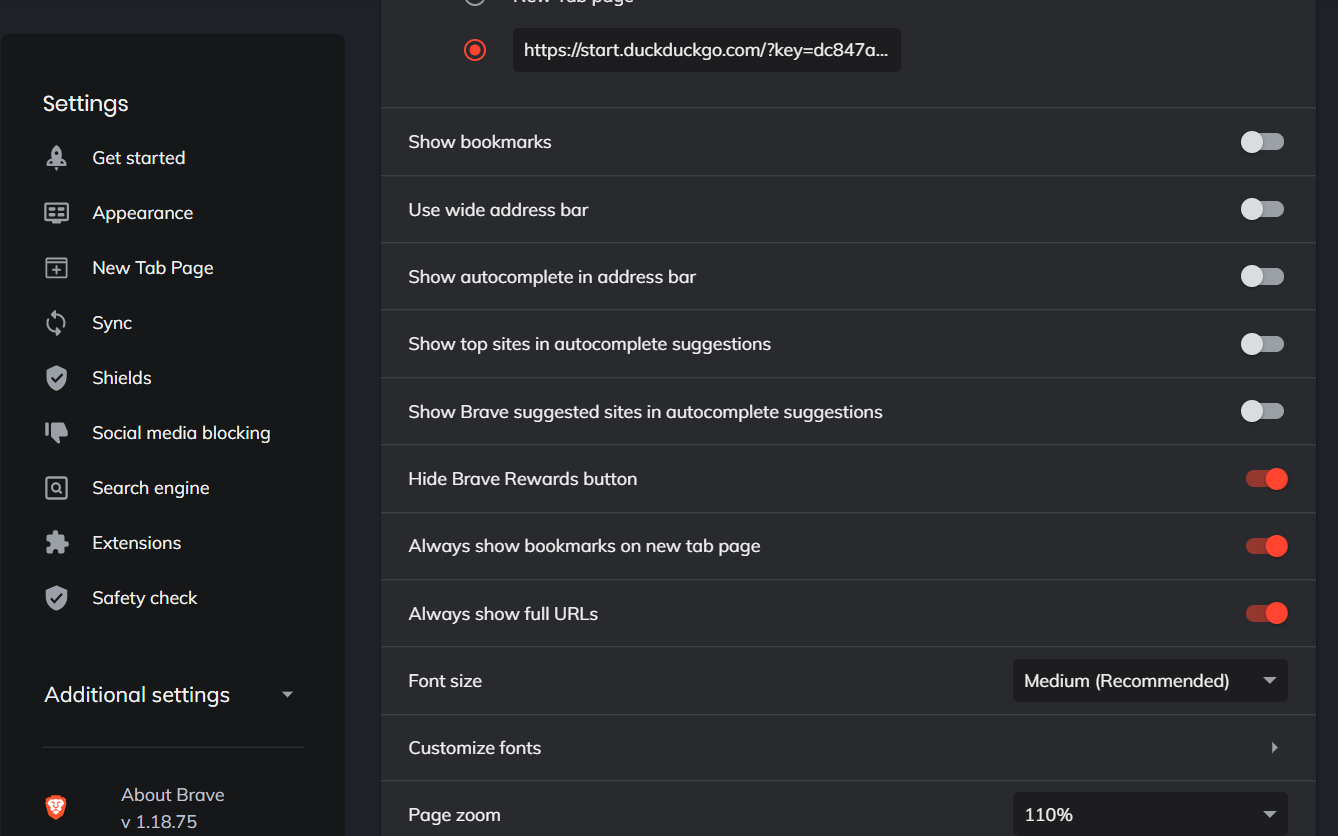Viewport: 1338px width, 836px height.
Task: Open the Safety check settings page
Action: tap(145, 598)
